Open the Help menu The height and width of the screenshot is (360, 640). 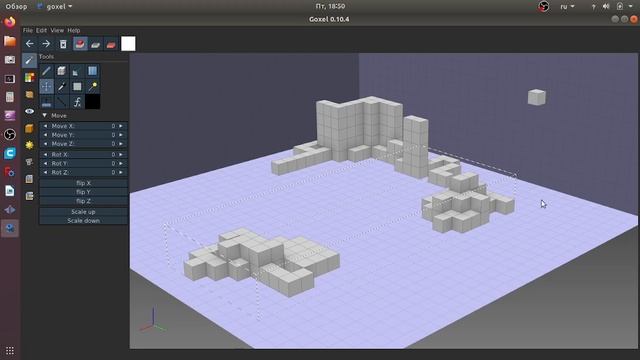(x=73, y=30)
